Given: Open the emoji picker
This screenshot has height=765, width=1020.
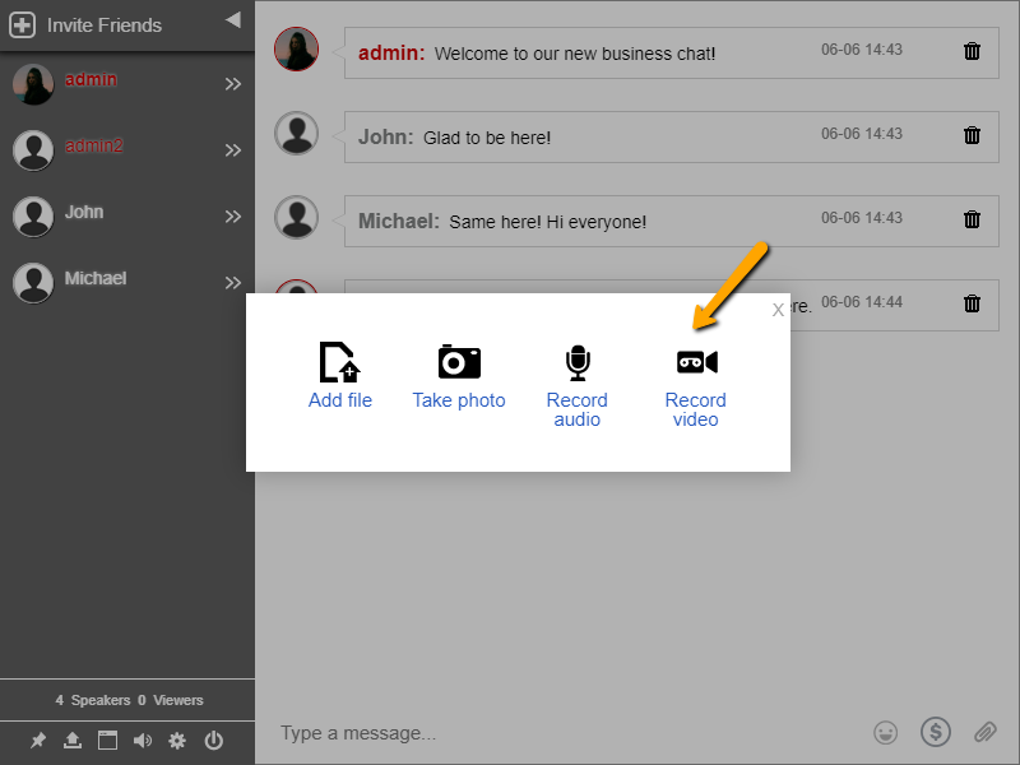Looking at the screenshot, I should [x=886, y=733].
